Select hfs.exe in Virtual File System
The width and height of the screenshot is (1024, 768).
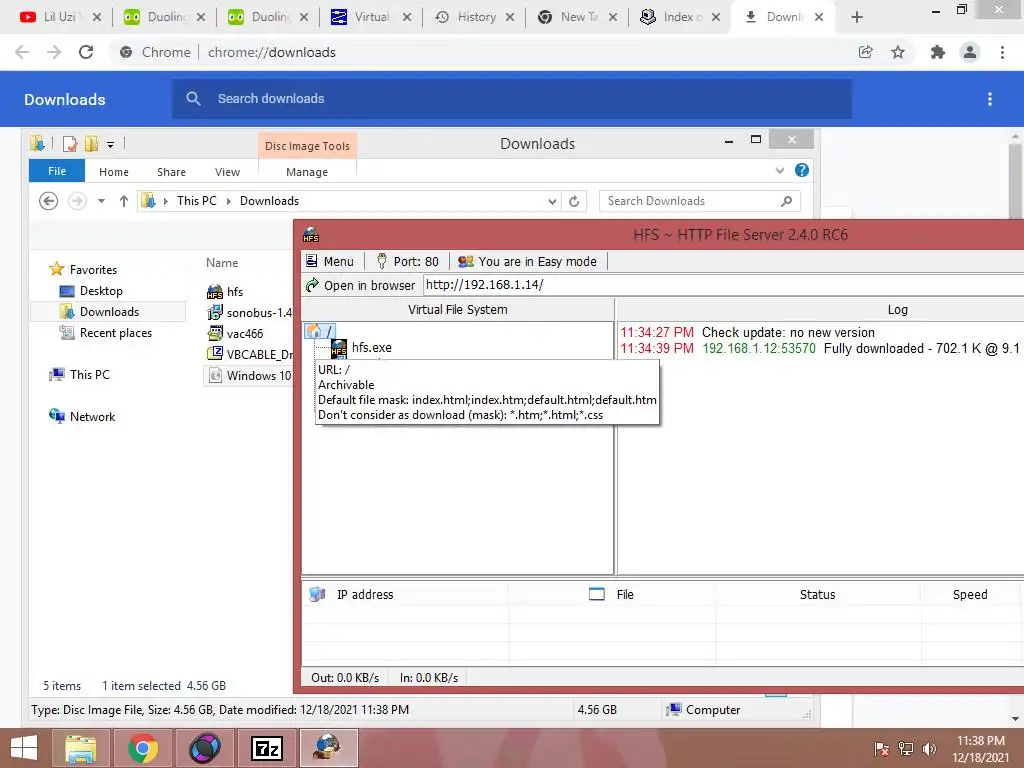click(362, 347)
